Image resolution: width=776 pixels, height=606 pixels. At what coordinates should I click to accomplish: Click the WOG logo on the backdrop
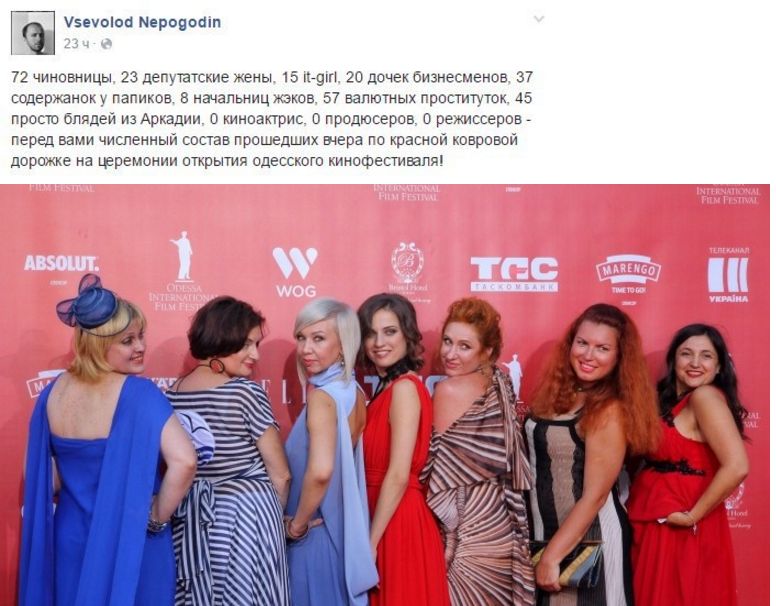(295, 272)
